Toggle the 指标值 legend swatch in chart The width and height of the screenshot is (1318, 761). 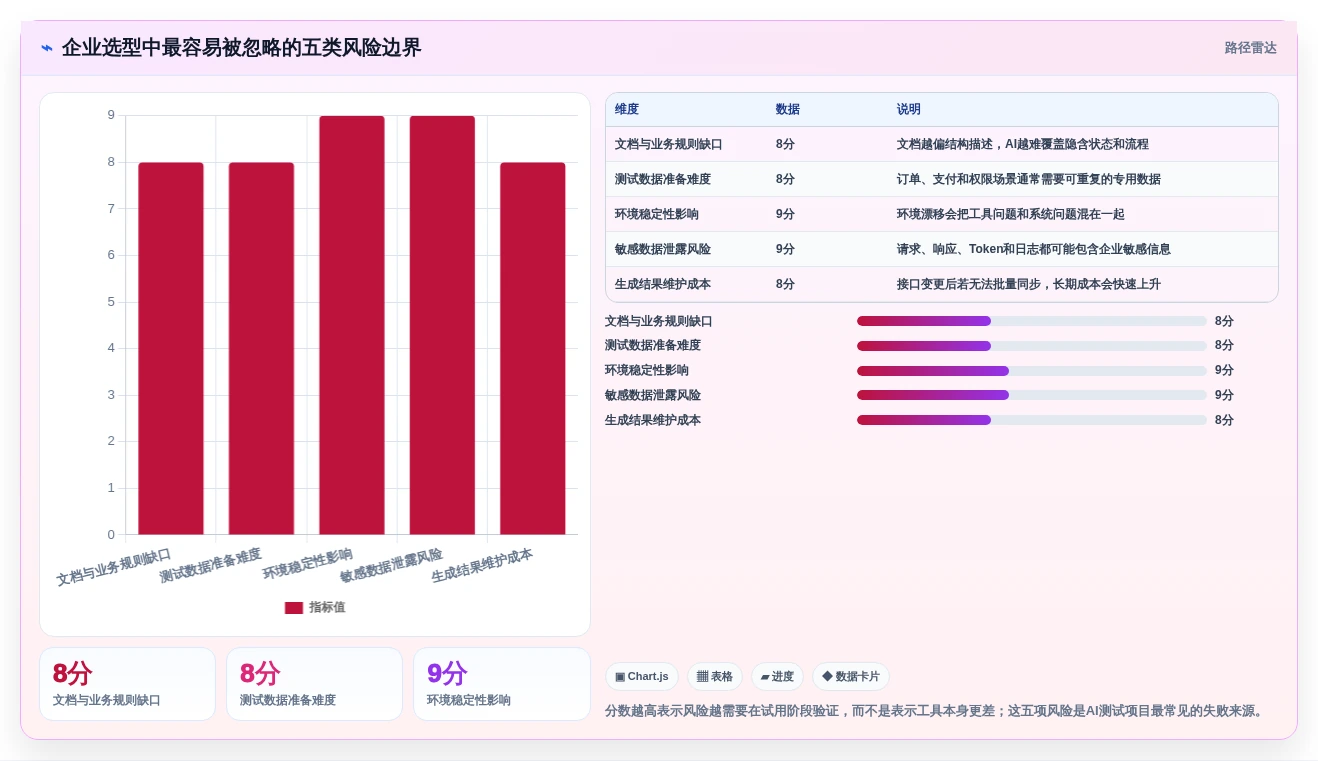point(294,608)
